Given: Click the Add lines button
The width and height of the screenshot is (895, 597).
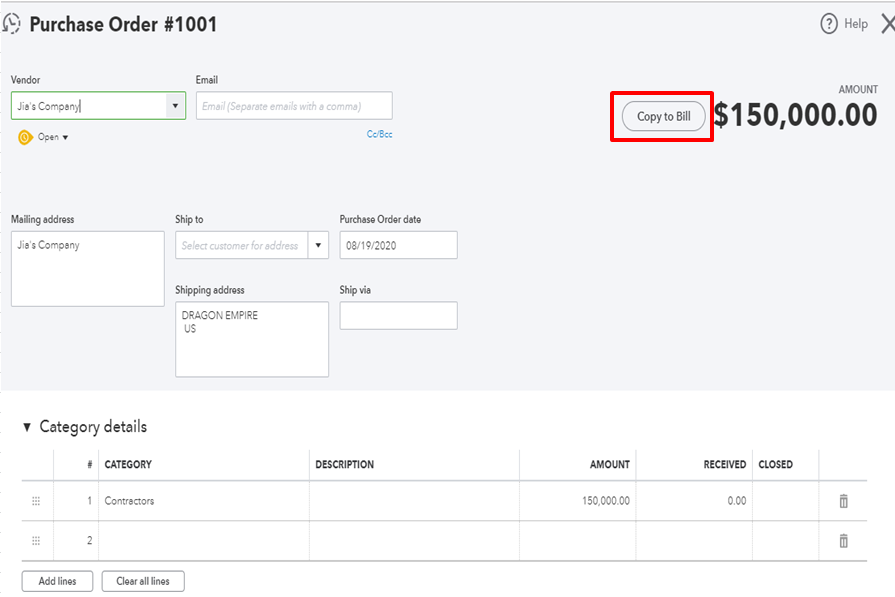Looking at the screenshot, I should [x=57, y=581].
